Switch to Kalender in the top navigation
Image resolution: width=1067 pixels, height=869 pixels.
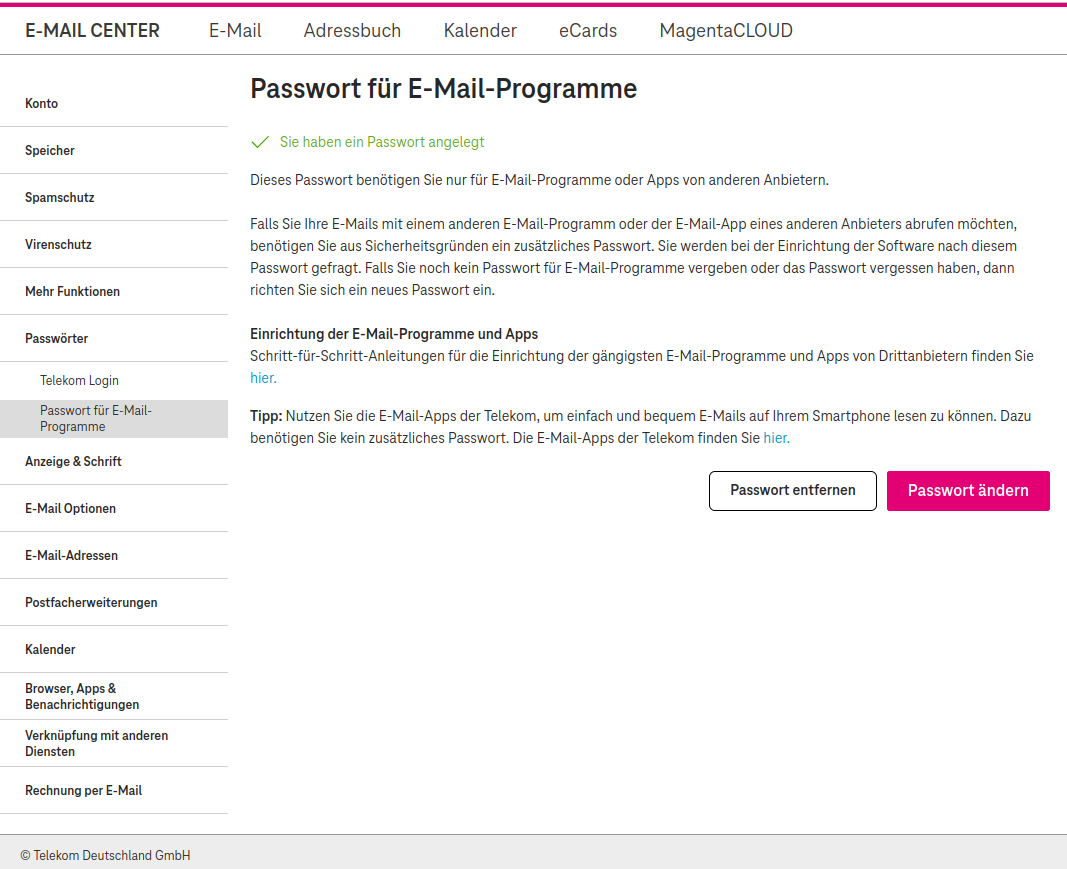click(480, 31)
